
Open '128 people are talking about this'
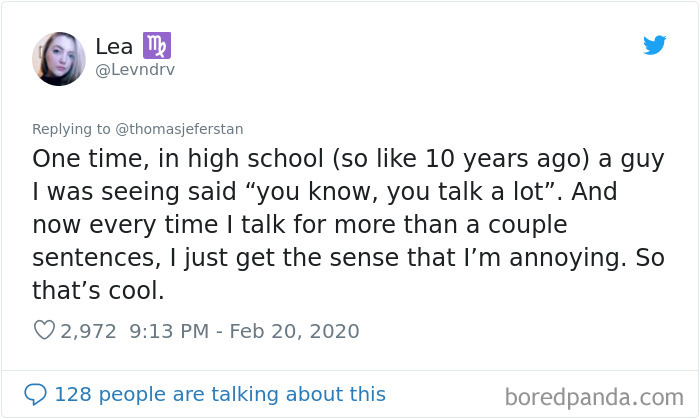point(219,393)
